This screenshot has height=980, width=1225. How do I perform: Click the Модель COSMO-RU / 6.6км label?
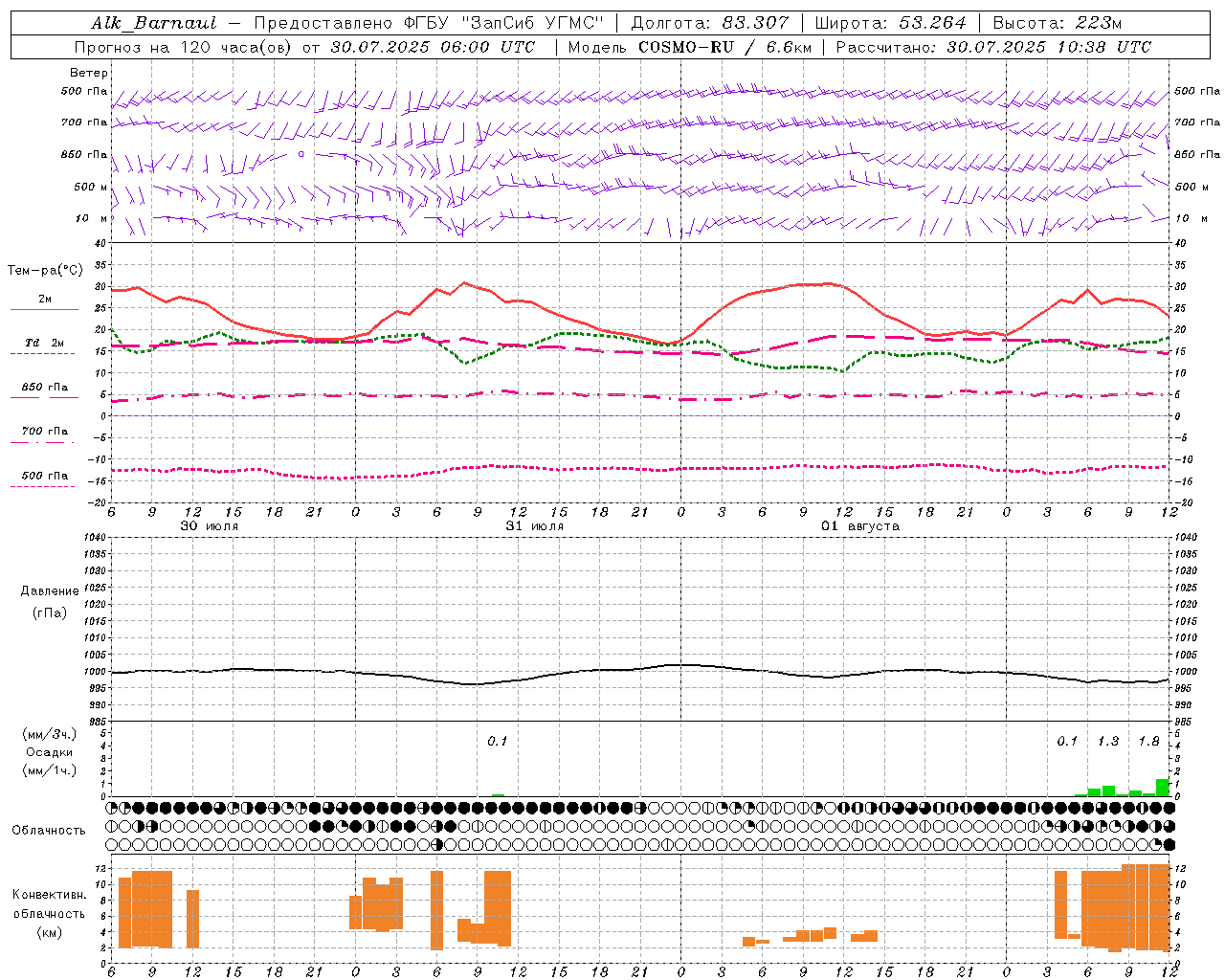[689, 47]
